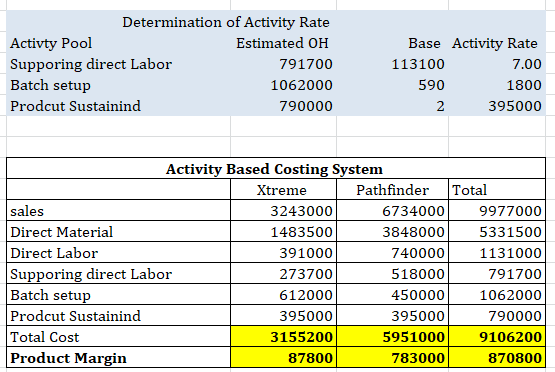Click the 'Base' column header cell

424,43
